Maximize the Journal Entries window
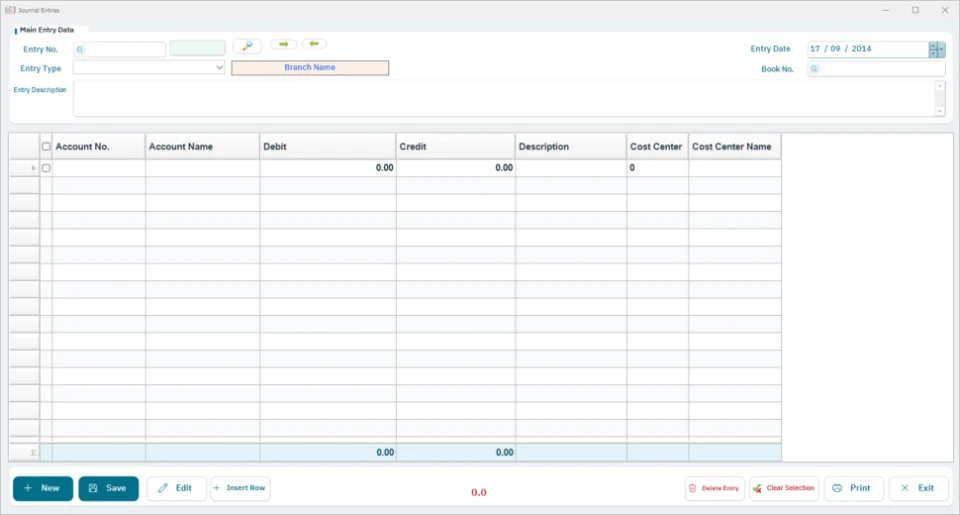 click(x=915, y=10)
